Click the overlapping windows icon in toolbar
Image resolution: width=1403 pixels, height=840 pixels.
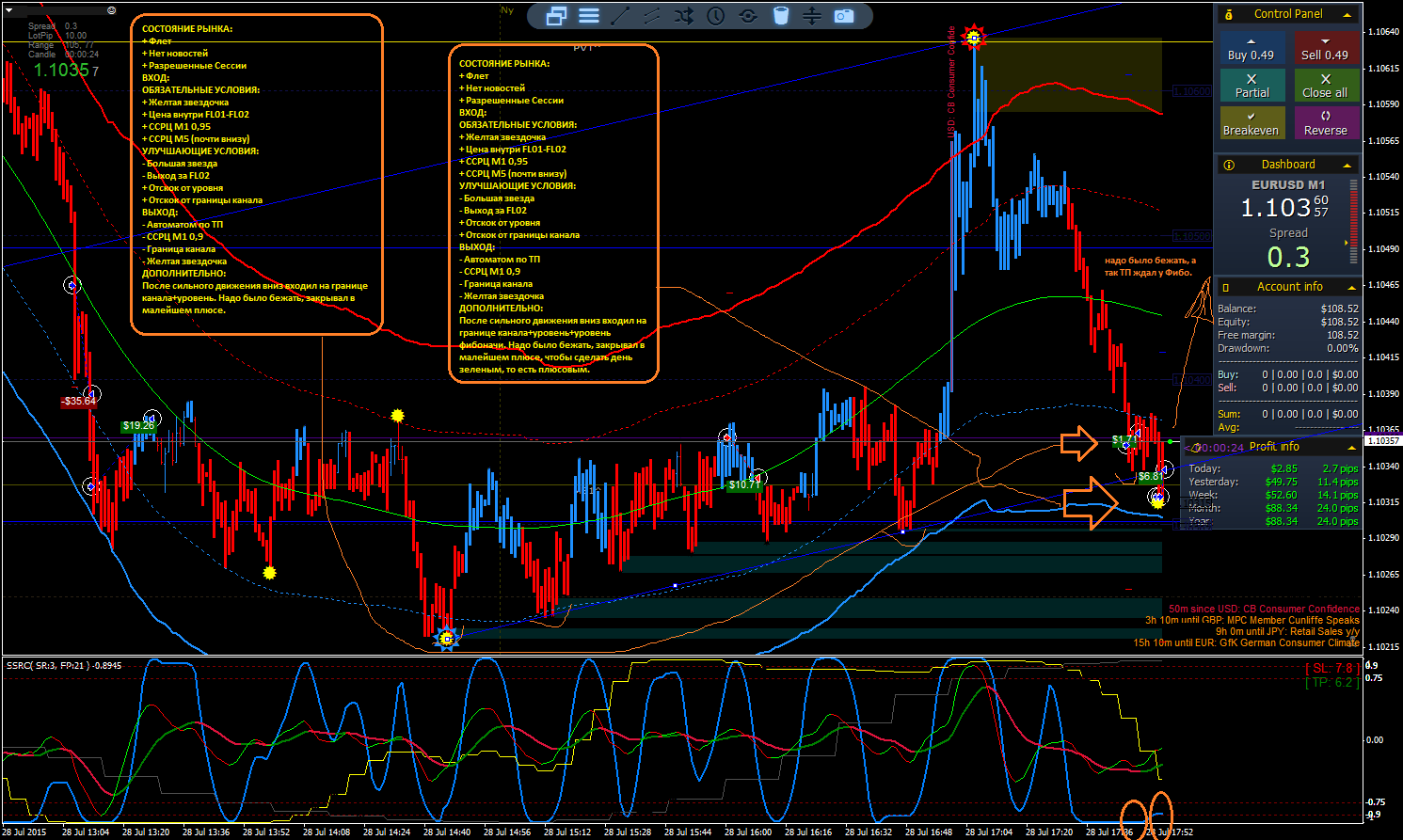coord(556,16)
